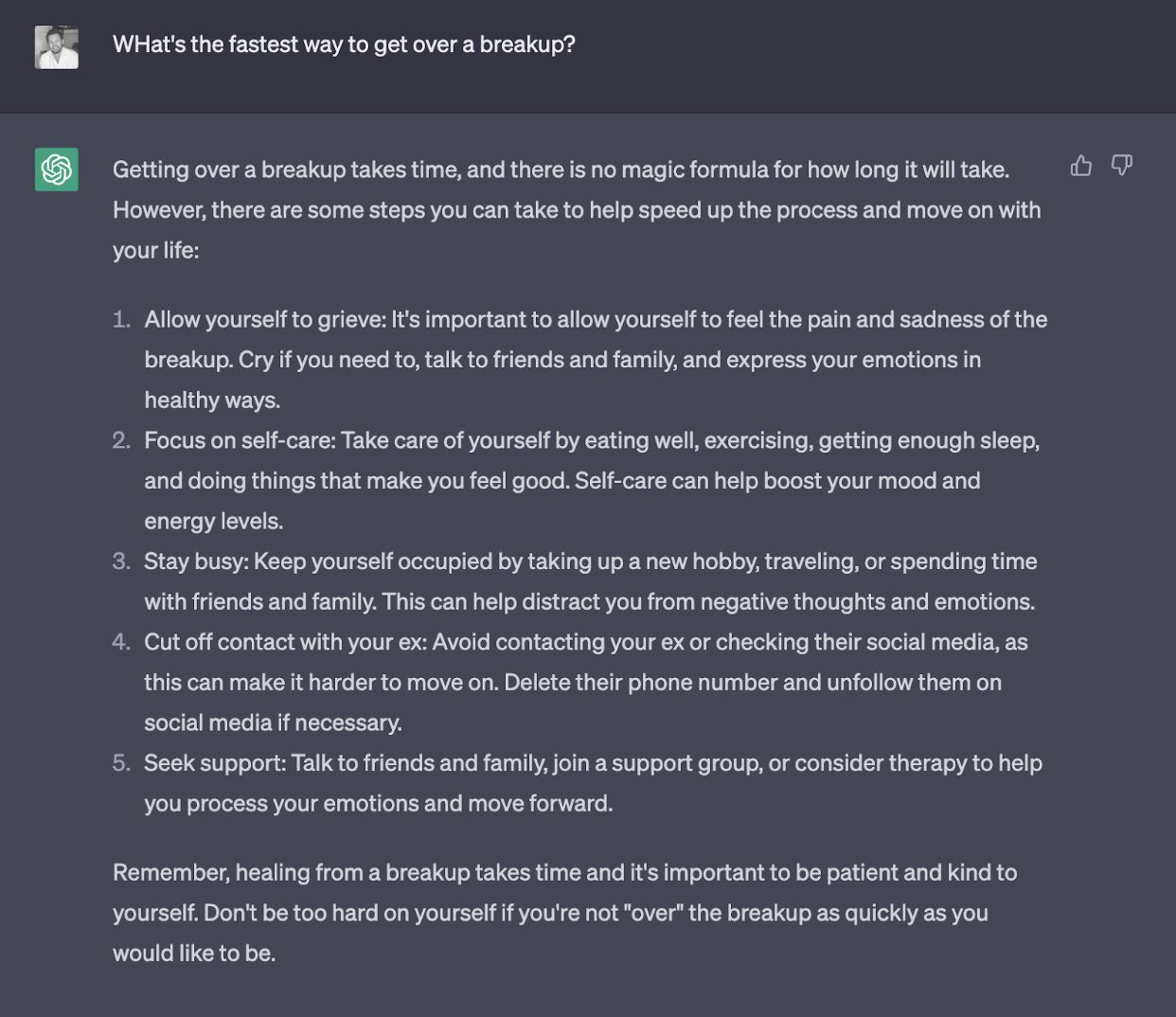The width and height of the screenshot is (1176, 1017).
Task: Click the list number 3 marker
Action: [121, 562]
